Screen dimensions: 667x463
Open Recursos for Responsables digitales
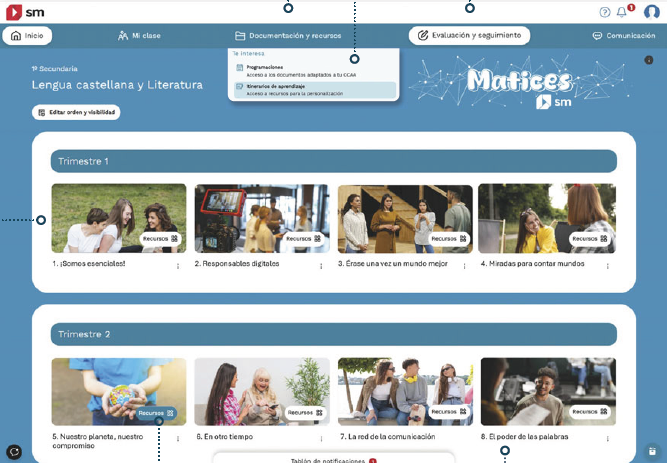301,239
